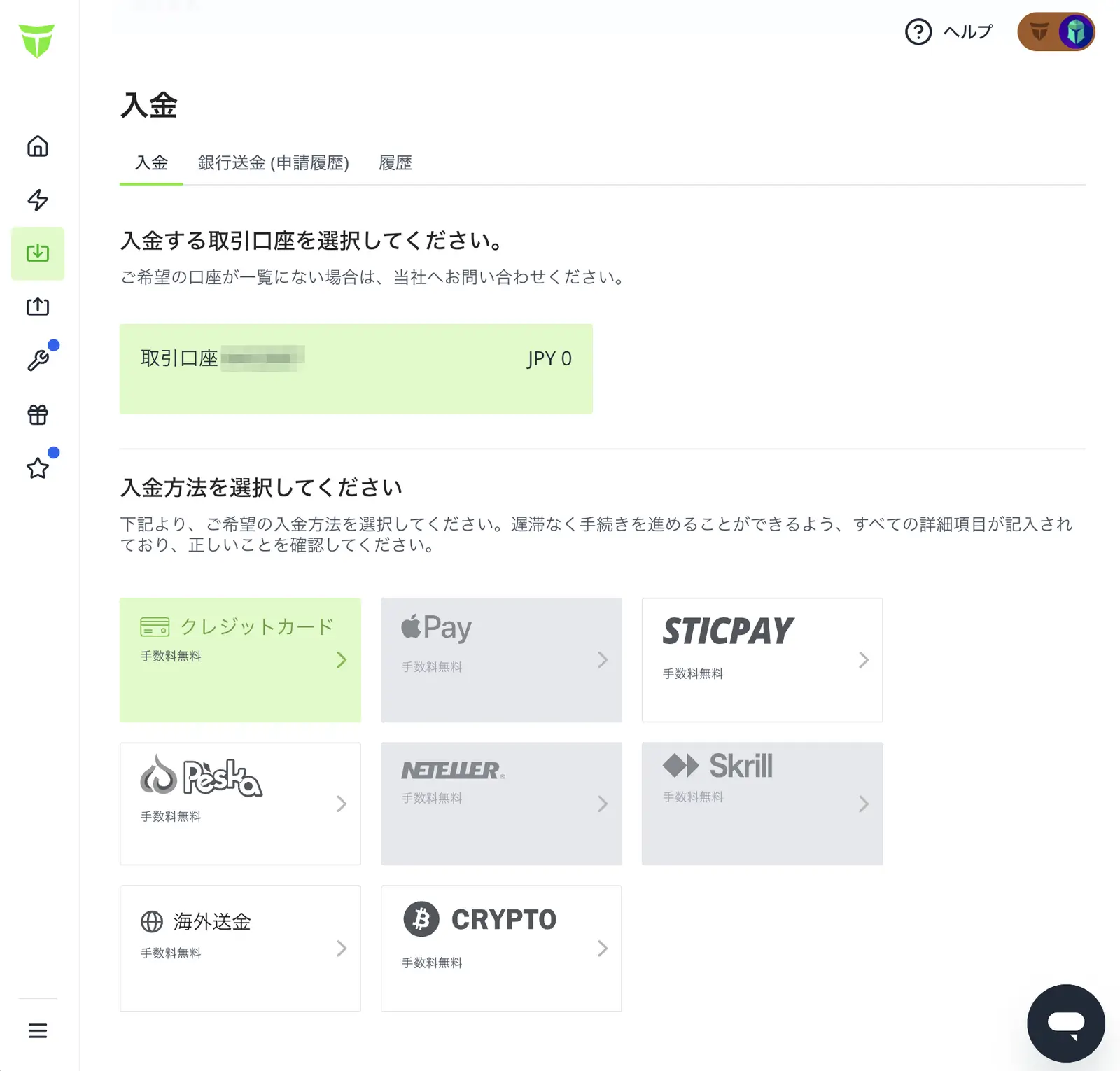This screenshot has width=1120, height=1071.
Task: Click the chevron on Skrill card
Action: coord(864,804)
